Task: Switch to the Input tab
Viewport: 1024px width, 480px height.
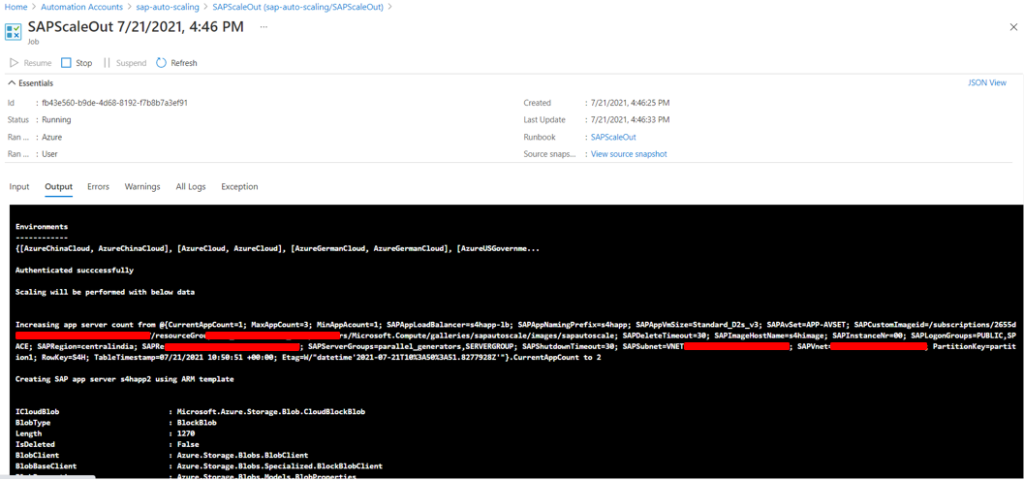Action: [x=19, y=187]
